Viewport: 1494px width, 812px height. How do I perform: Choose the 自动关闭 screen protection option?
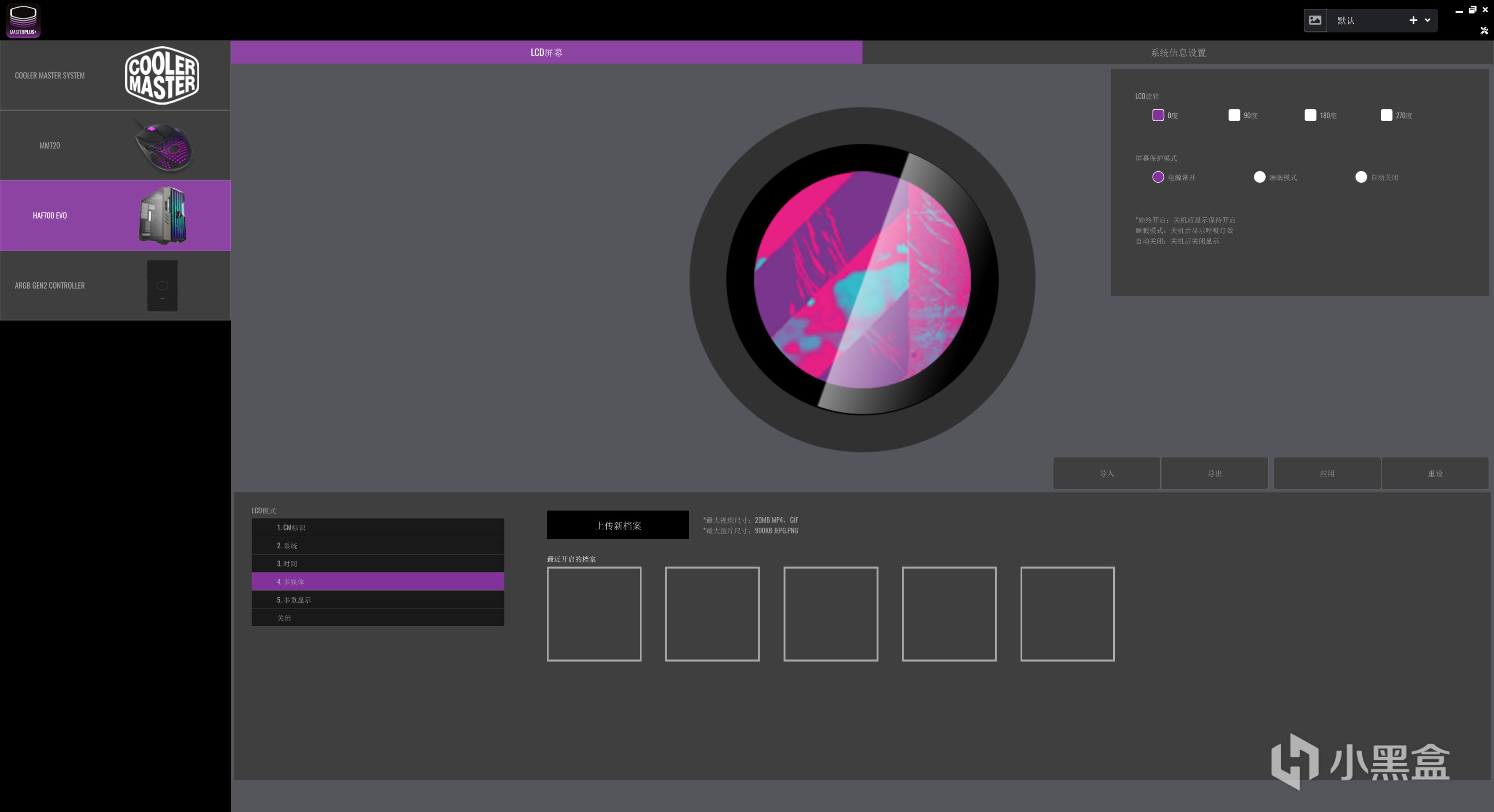point(1360,177)
